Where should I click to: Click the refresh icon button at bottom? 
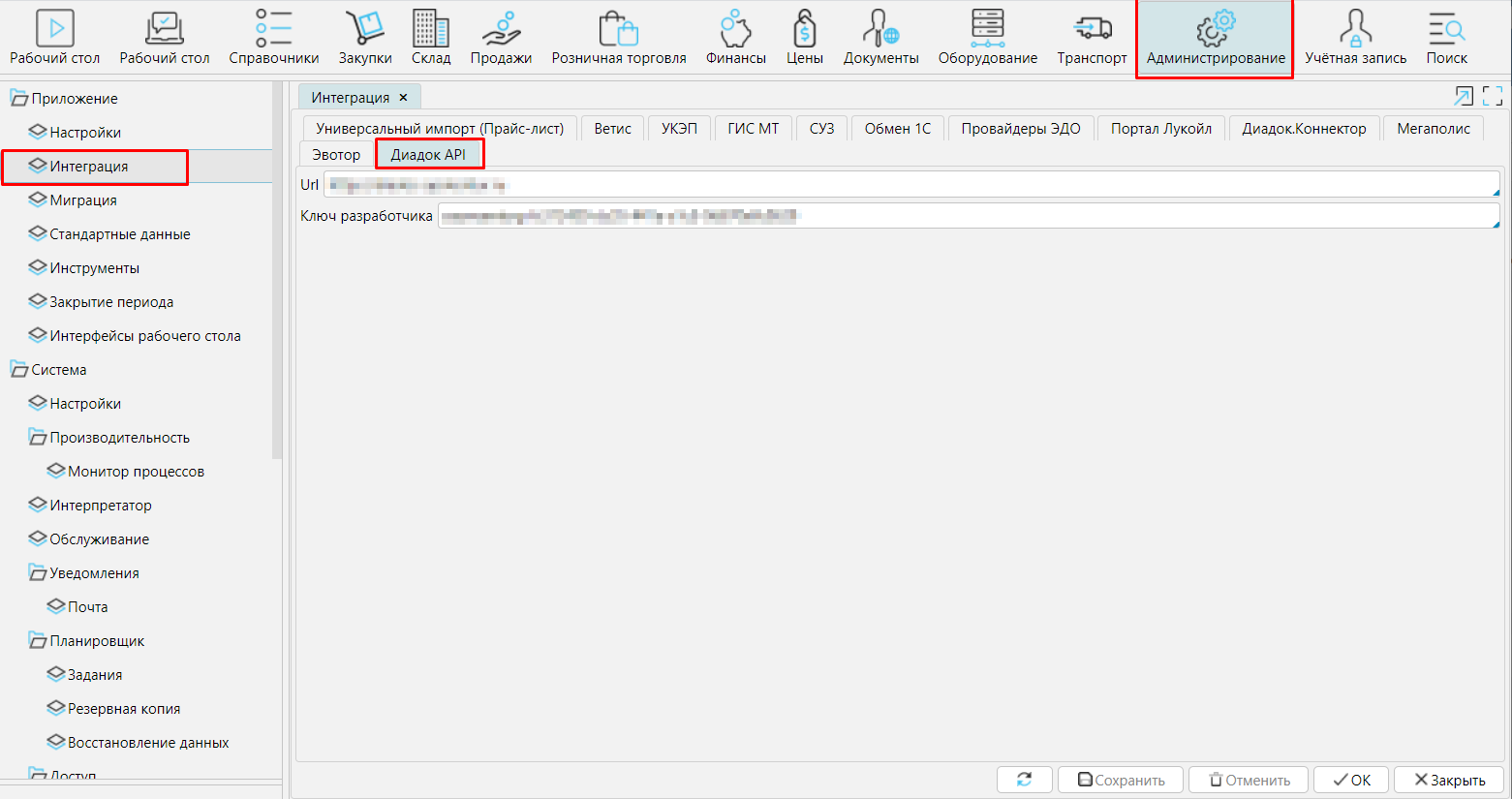click(1024, 780)
